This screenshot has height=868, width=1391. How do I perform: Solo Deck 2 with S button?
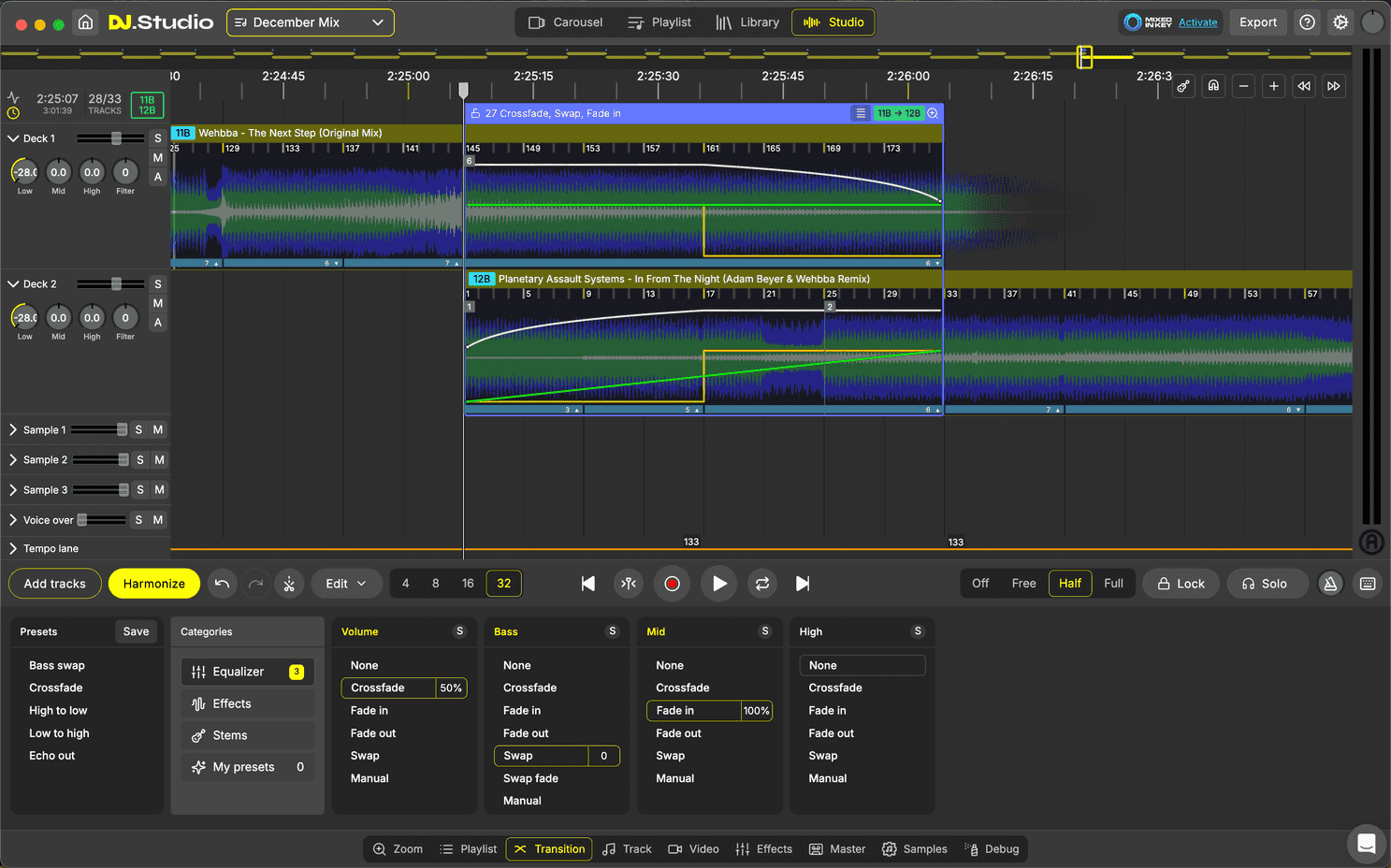(x=158, y=284)
